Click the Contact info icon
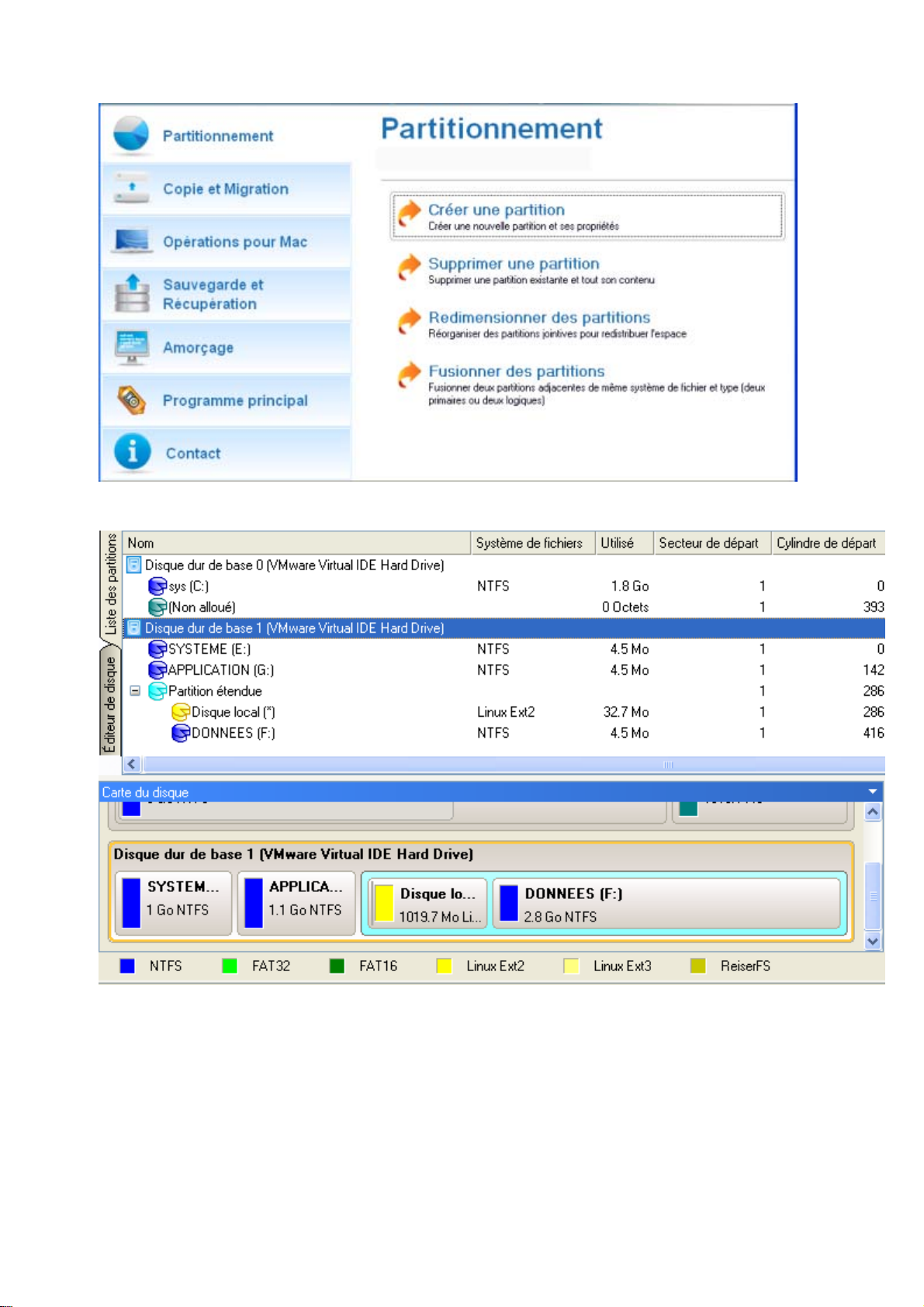 pos(132,452)
